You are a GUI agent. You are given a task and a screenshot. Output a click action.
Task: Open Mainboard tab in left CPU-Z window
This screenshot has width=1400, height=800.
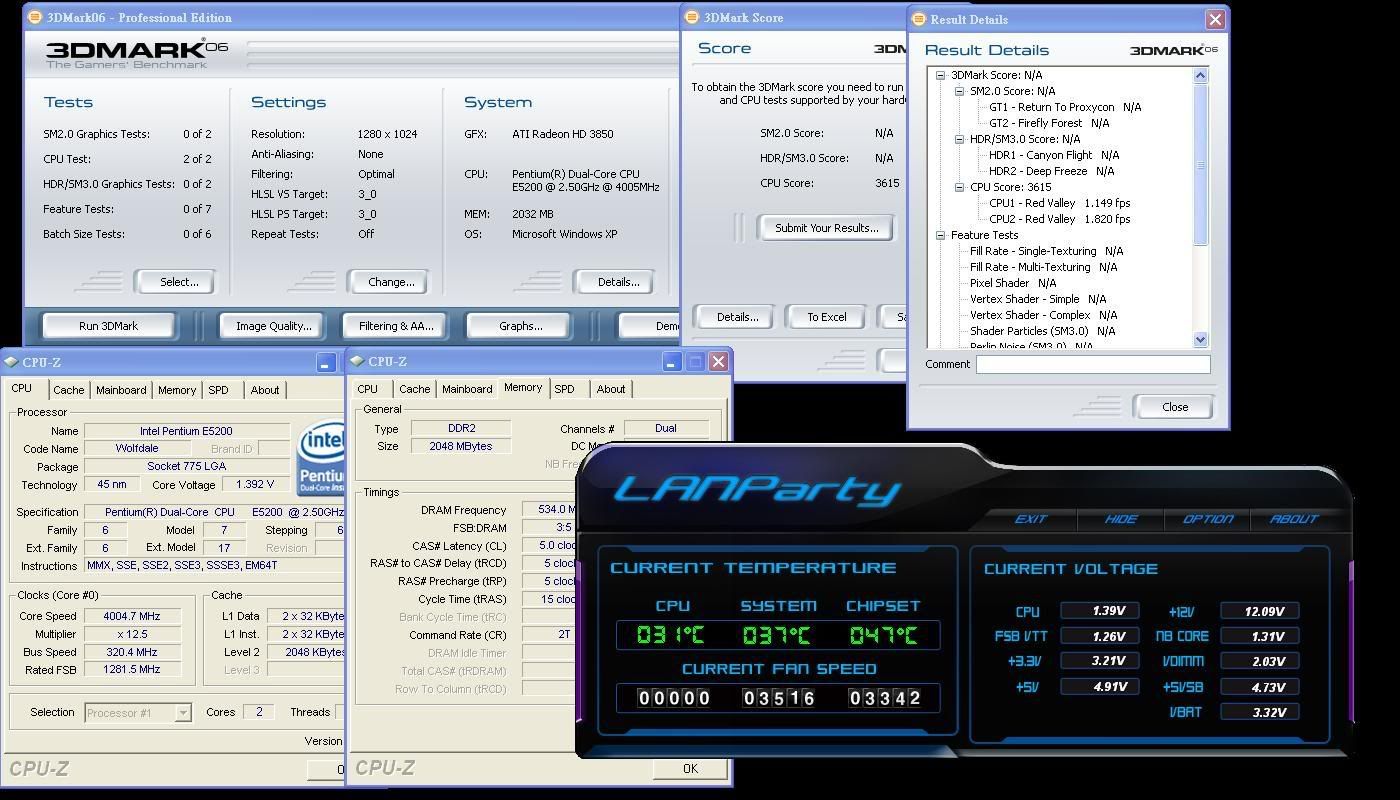coord(121,390)
